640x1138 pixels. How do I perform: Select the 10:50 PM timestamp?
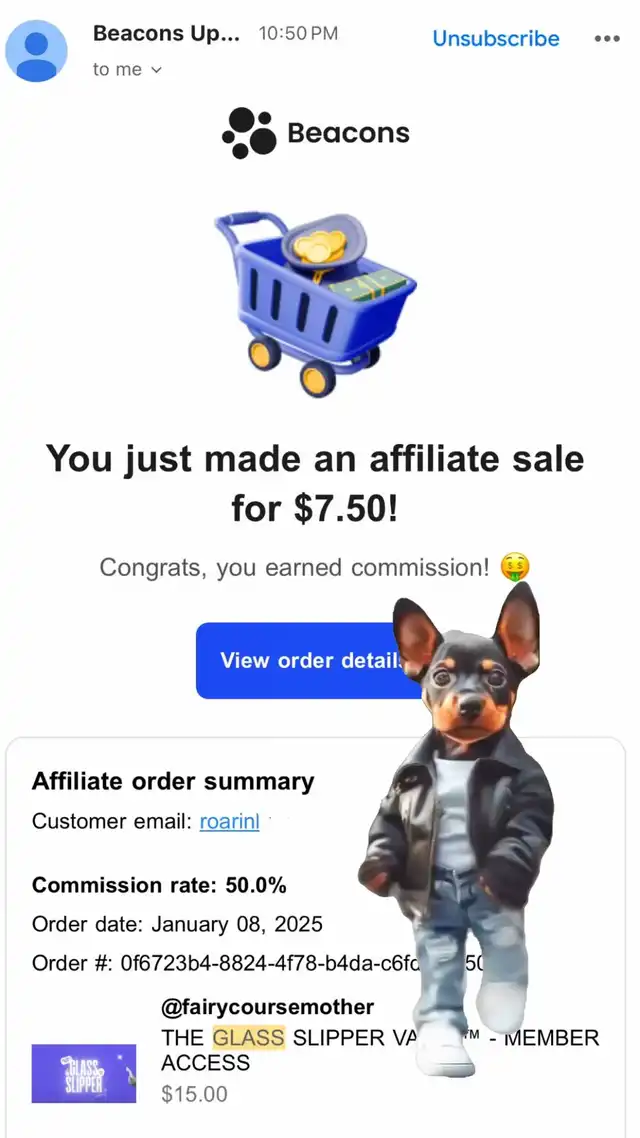(x=298, y=33)
